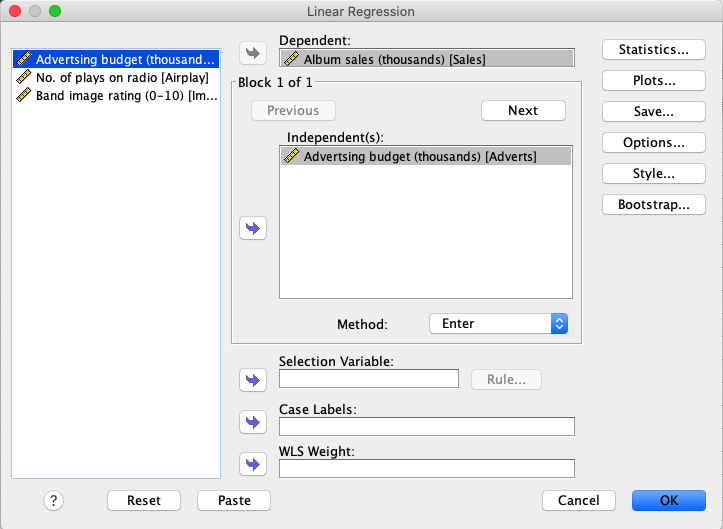The width and height of the screenshot is (723, 529).
Task: Close the Linear Regression window with red button
Action: point(15,11)
